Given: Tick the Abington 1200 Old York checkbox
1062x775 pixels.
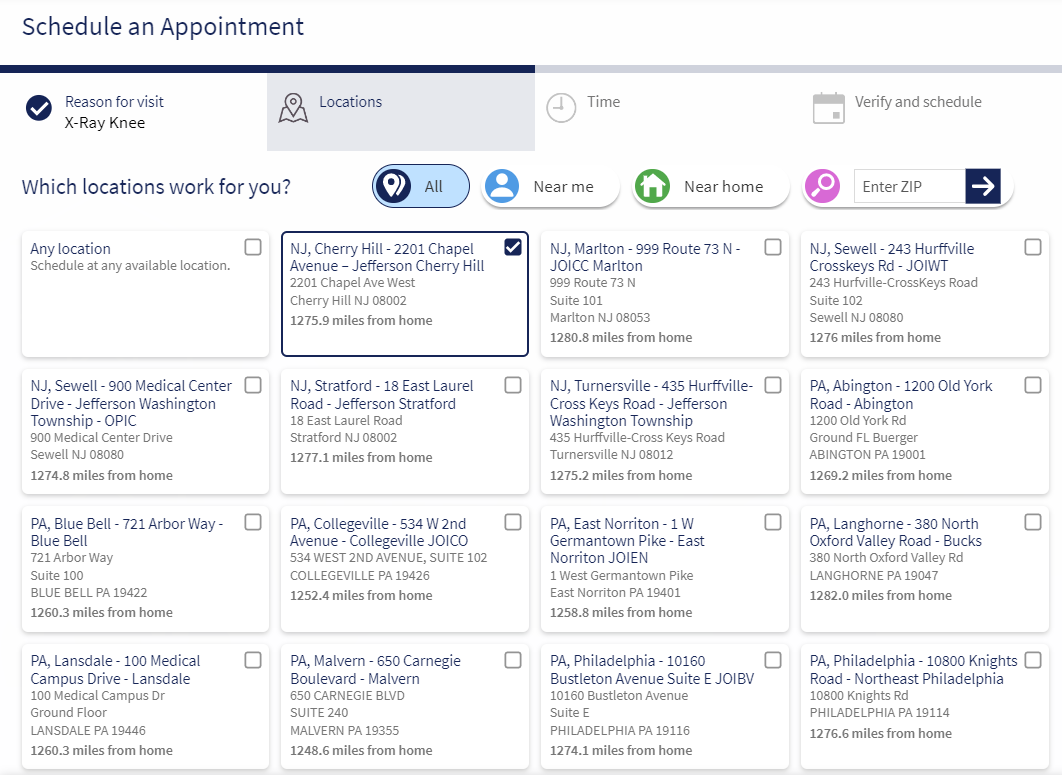Looking at the screenshot, I should click(x=1033, y=385).
